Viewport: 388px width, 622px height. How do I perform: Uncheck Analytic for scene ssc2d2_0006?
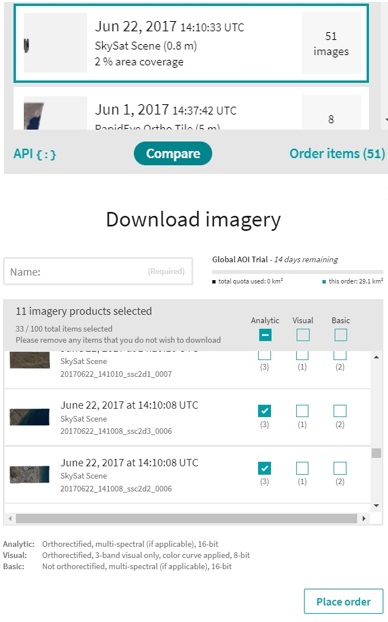[265, 468]
